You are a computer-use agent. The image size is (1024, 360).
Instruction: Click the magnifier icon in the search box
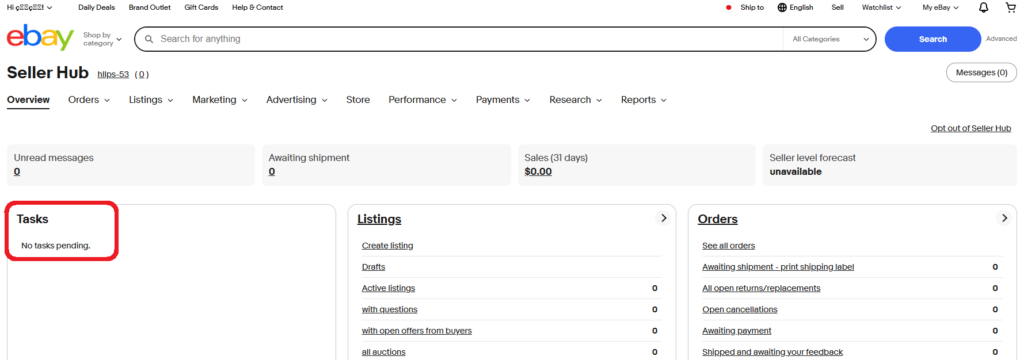coord(149,39)
